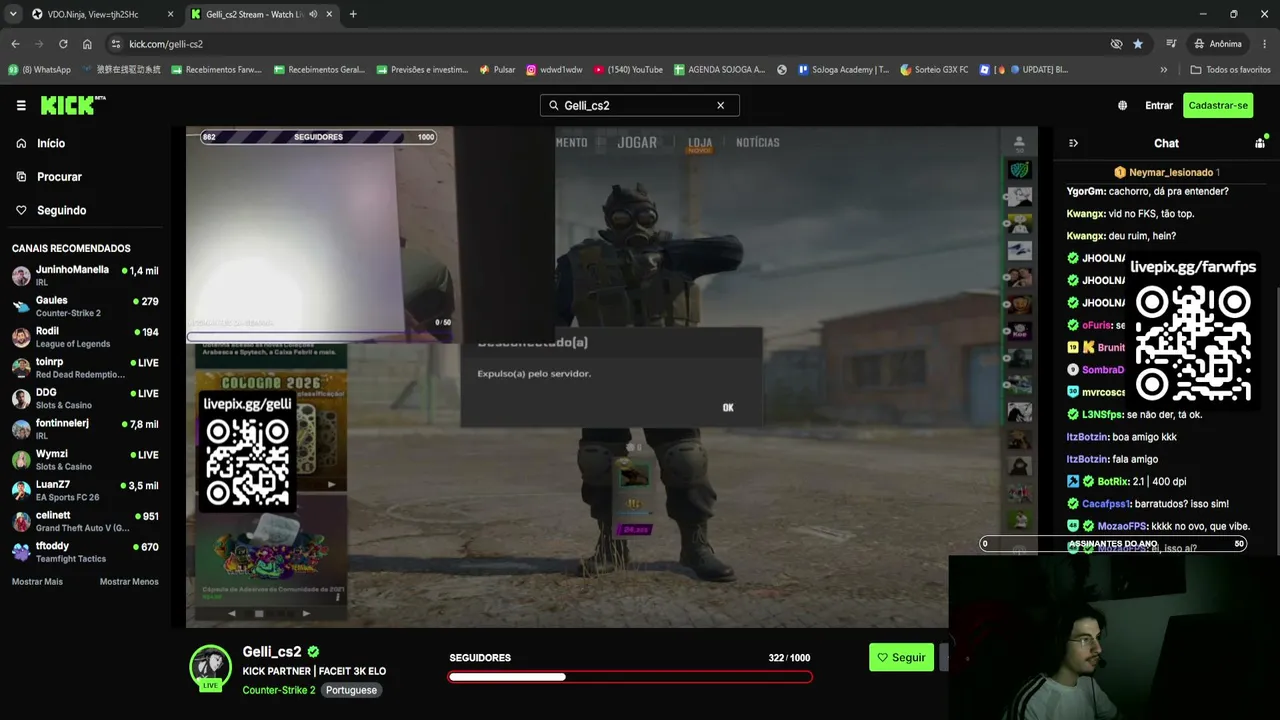Select the Portuguese language tag
The height and width of the screenshot is (720, 1280).
point(351,690)
